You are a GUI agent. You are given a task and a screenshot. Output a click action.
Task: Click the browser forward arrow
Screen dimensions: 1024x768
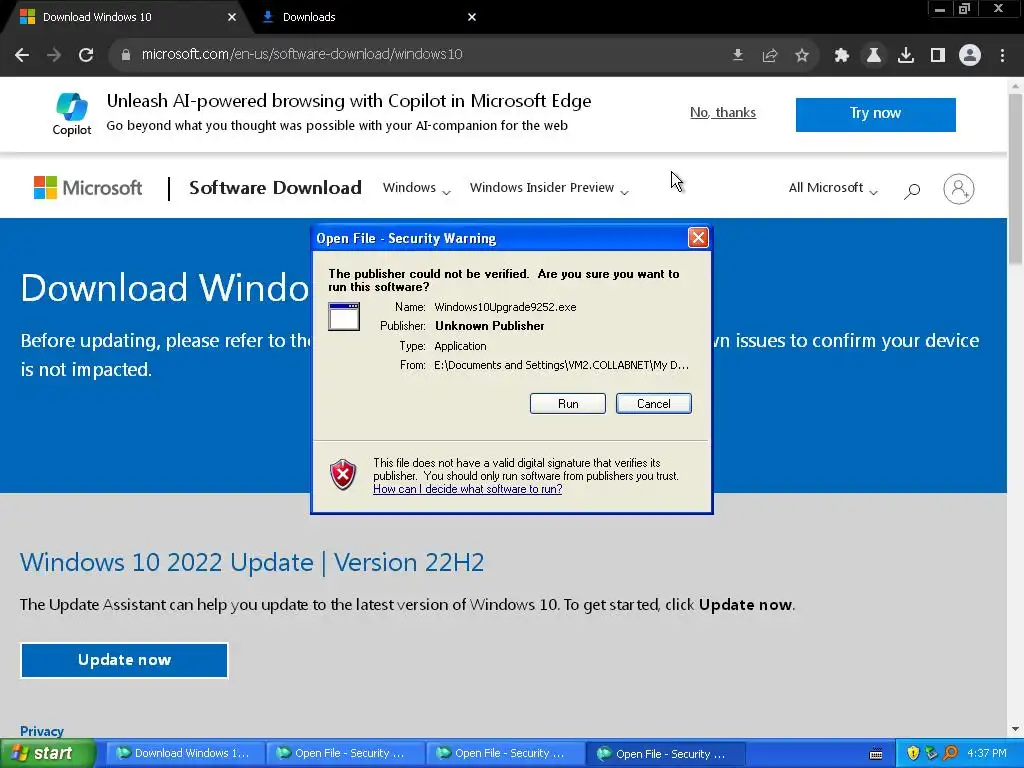[54, 55]
